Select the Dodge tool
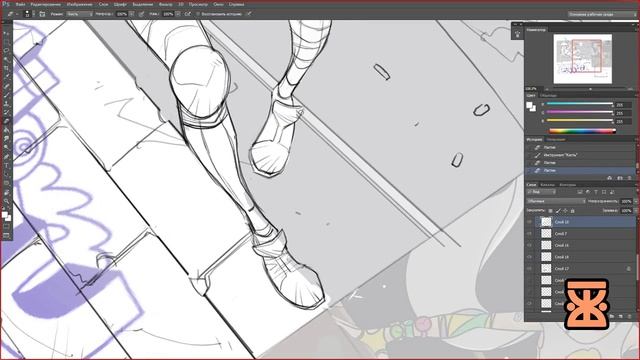 (x=7, y=147)
